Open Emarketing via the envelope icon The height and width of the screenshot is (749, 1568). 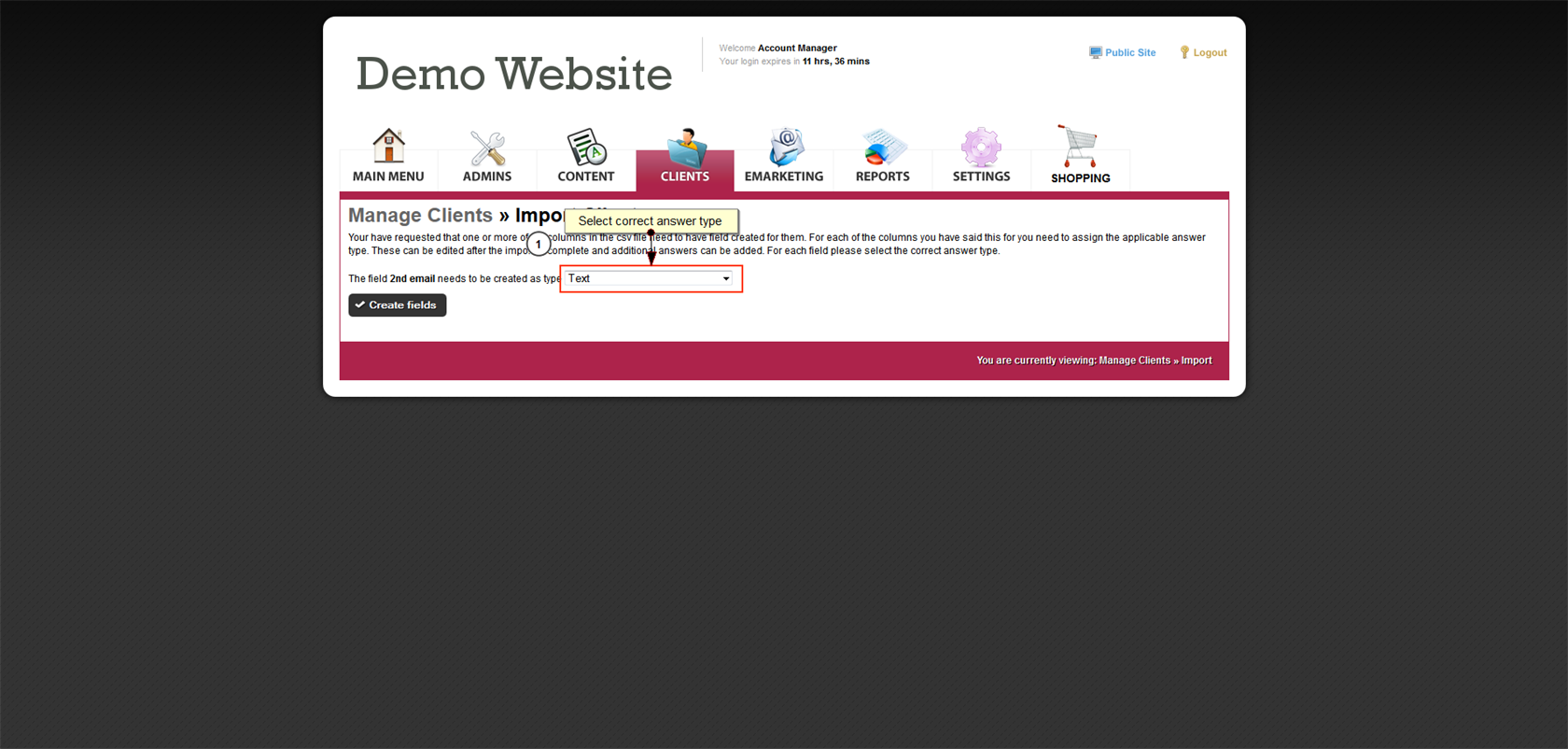pos(784,148)
